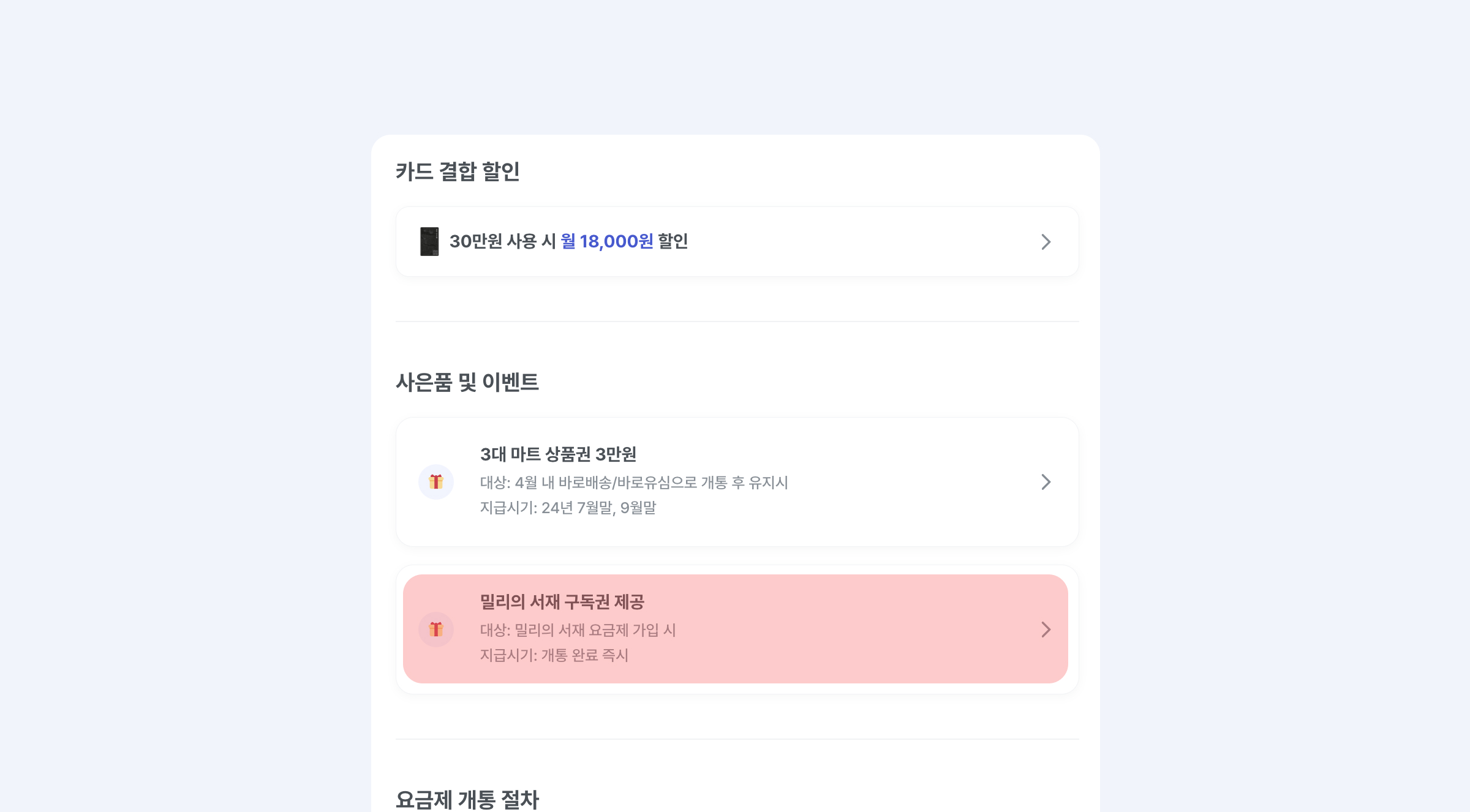The width and height of the screenshot is (1470, 812).
Task: Click gift icon beside 3대 마트 상품권
Action: pos(436,482)
